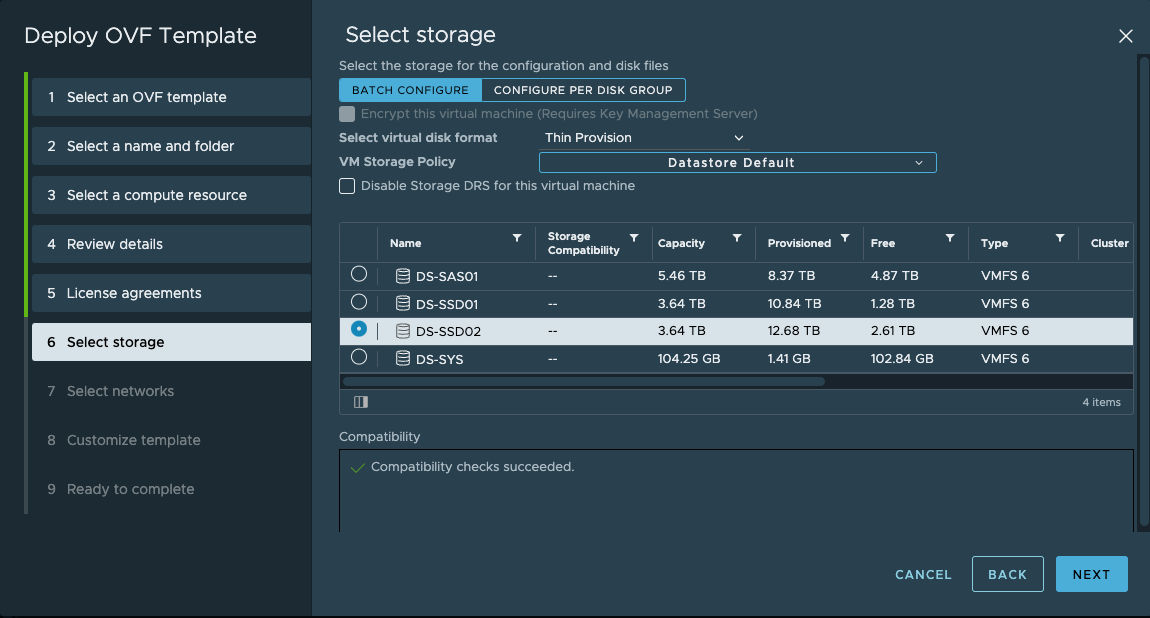Click the 104.25 GB capacity cell
Image resolution: width=1150 pixels, height=618 pixels.
click(689, 358)
